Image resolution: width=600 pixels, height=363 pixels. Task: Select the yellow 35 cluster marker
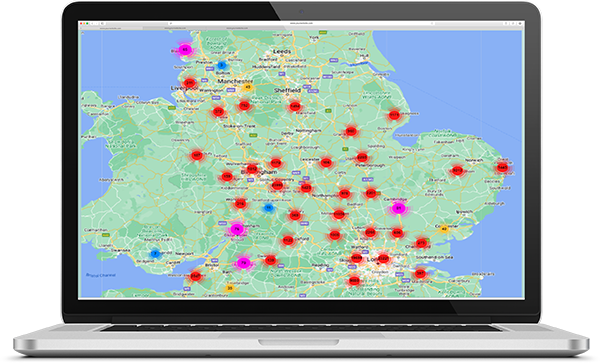[230, 288]
